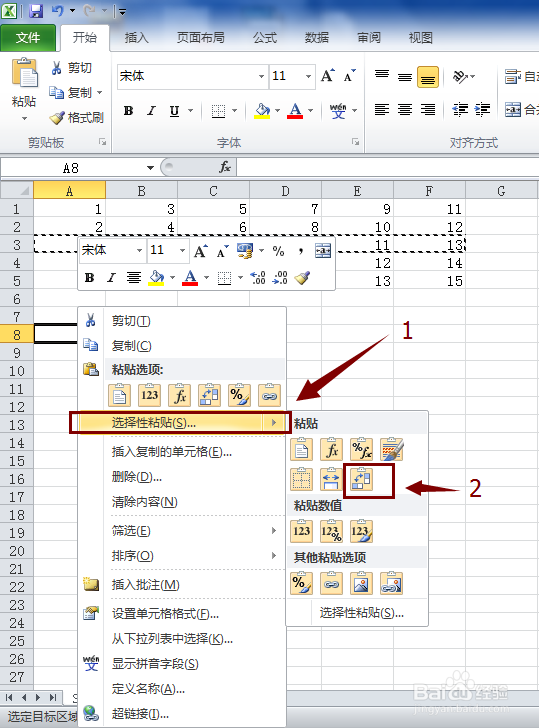539x728 pixels.
Task: Click 选择性粘贴(S)... at bottom of submenu
Action: (361, 613)
